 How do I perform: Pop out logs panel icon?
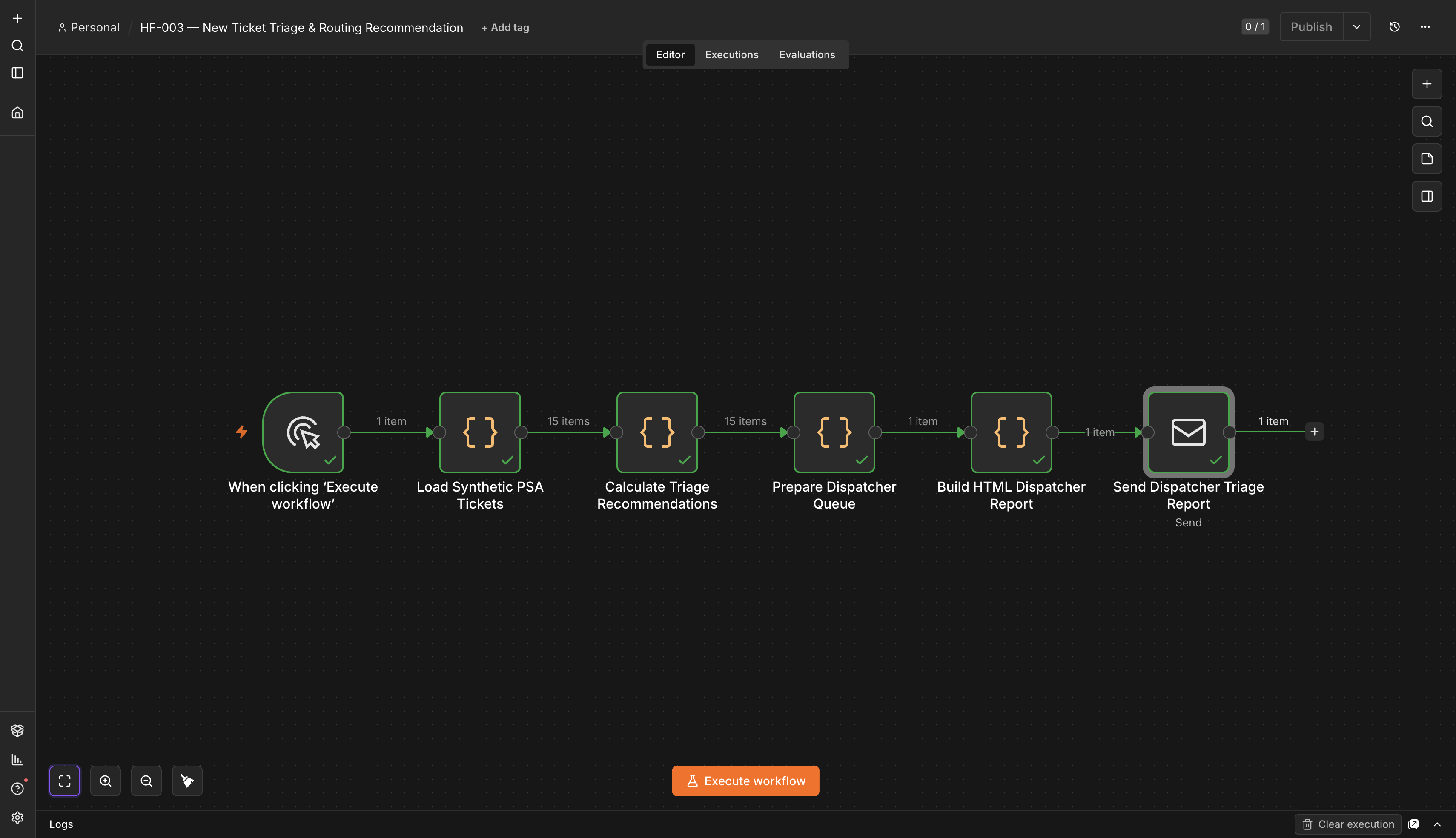click(x=1413, y=824)
